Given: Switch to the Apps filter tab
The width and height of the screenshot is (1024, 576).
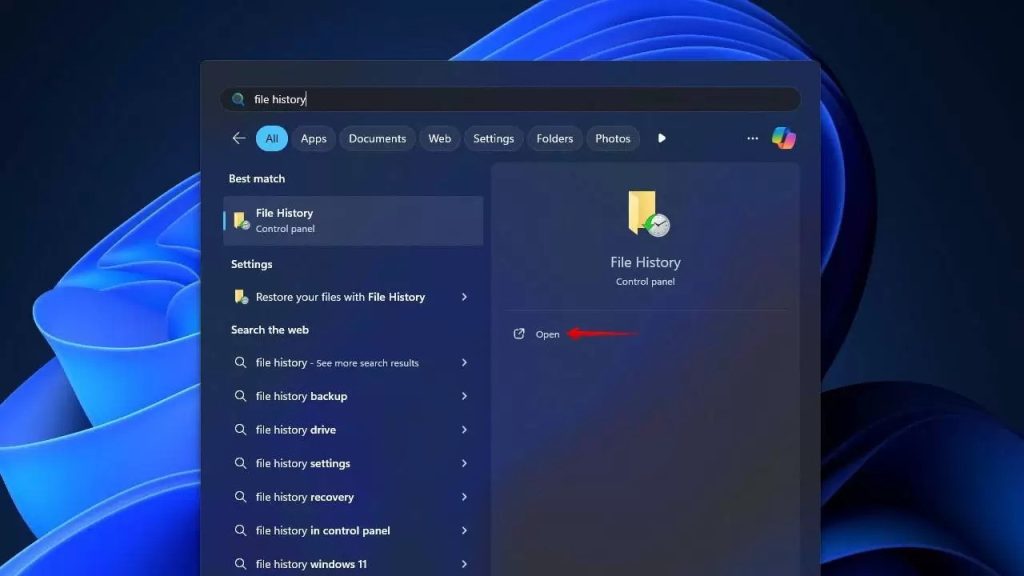Looking at the screenshot, I should (x=313, y=138).
